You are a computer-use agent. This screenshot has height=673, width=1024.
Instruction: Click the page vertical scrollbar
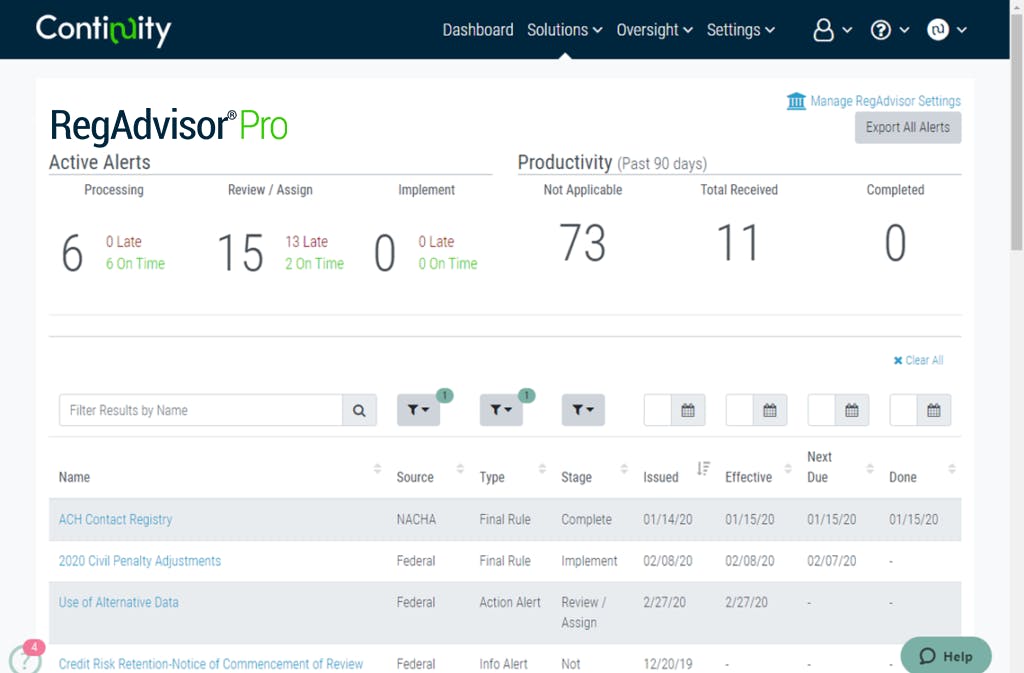pos(1017,131)
